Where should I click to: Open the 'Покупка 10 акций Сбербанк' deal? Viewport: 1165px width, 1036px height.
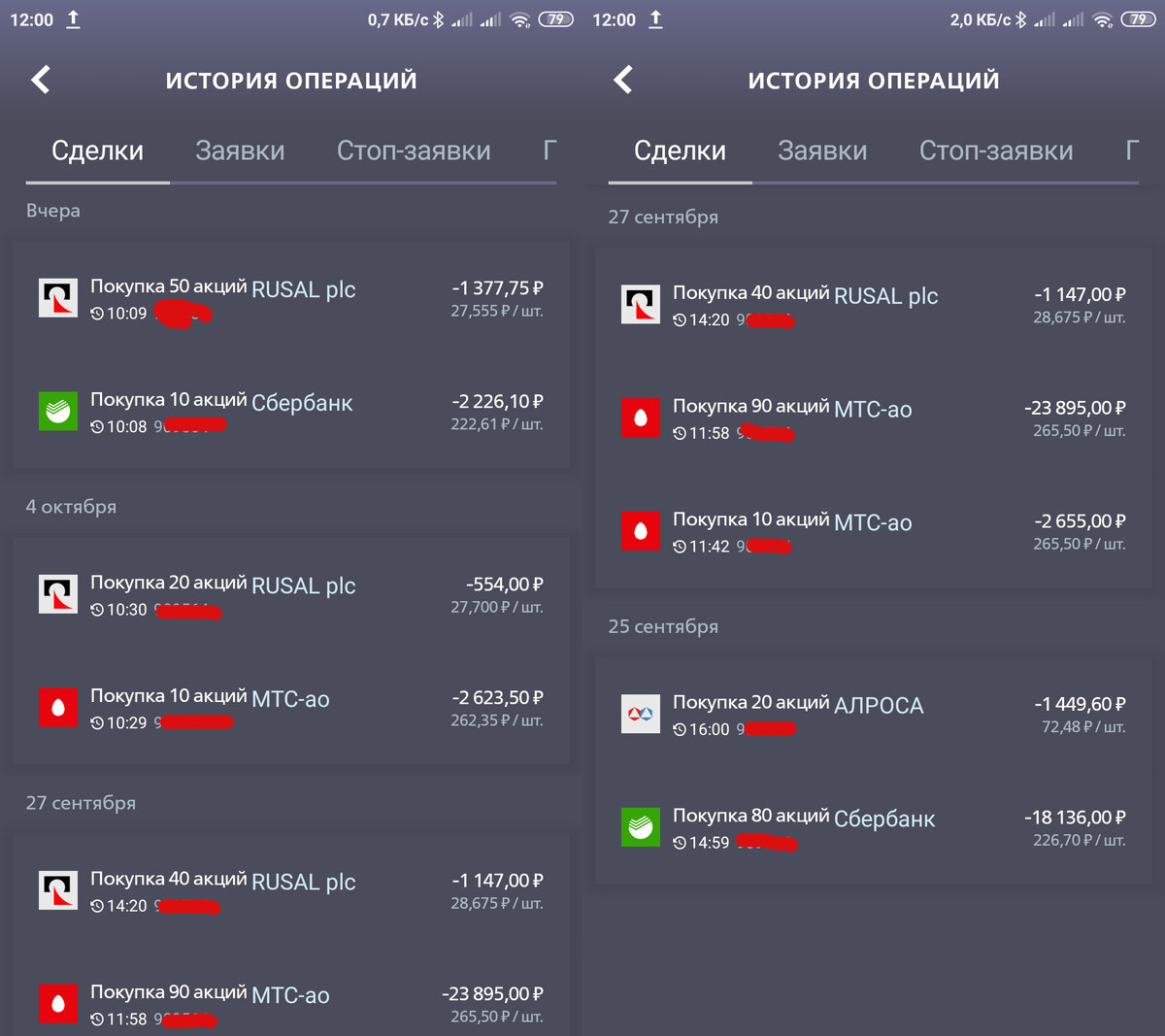[x=291, y=413]
